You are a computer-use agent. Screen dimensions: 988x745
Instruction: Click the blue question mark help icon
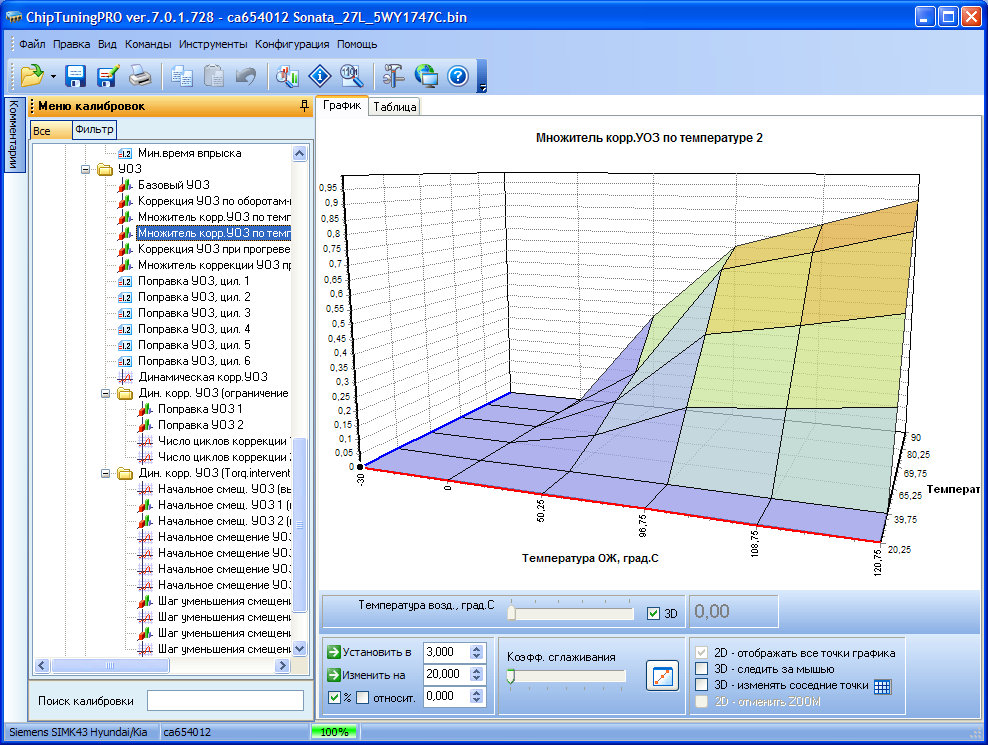point(458,76)
